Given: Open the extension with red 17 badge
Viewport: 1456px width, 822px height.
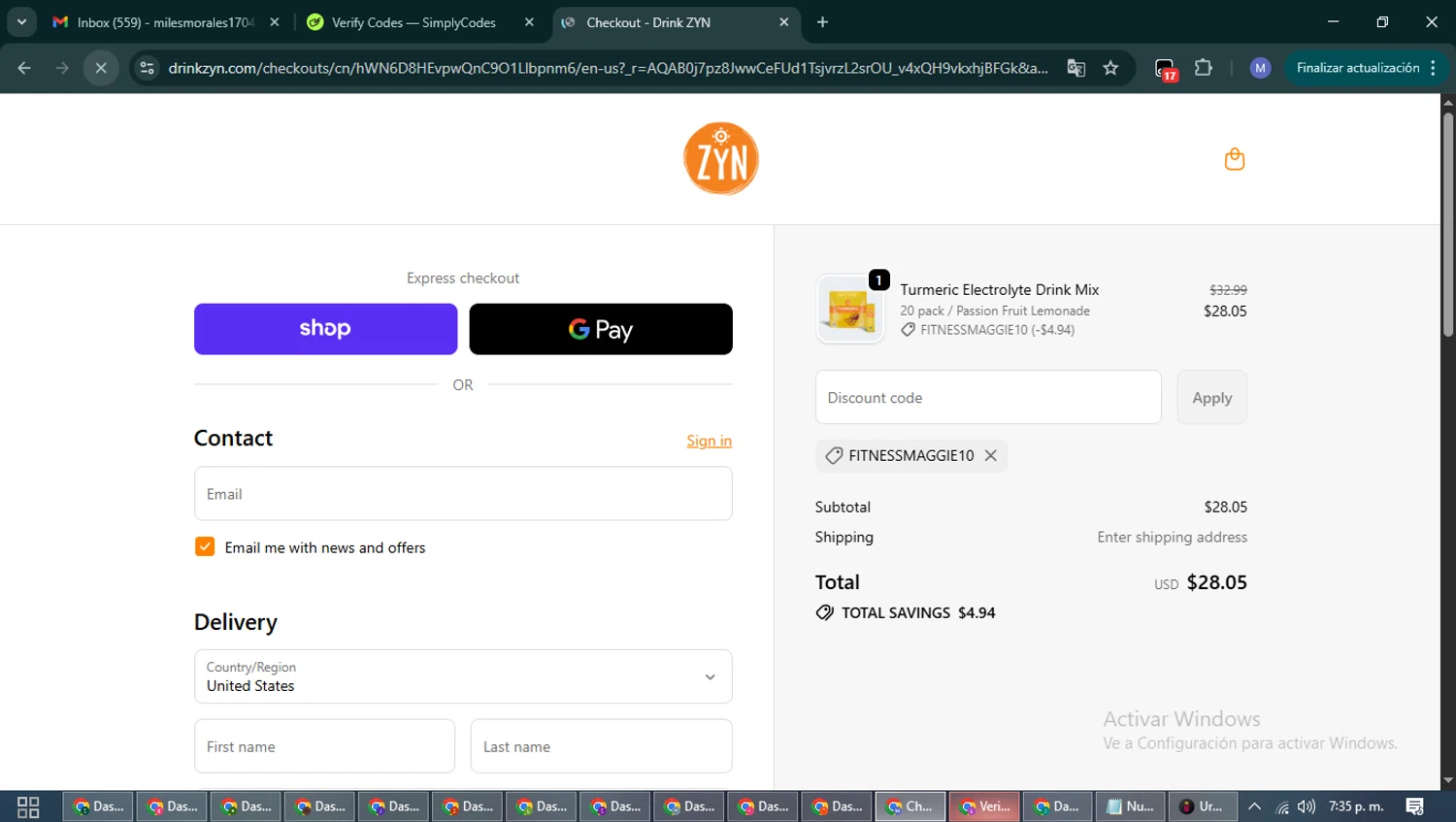Looking at the screenshot, I should (x=1165, y=69).
